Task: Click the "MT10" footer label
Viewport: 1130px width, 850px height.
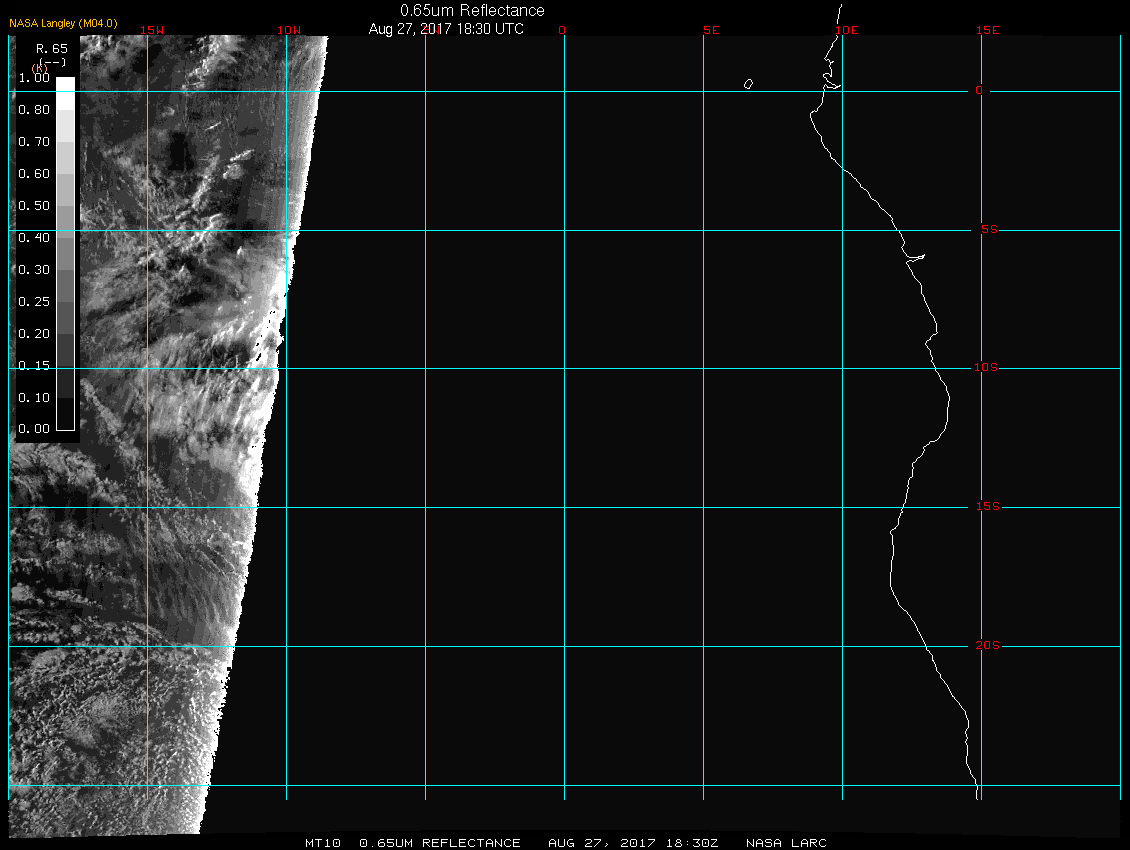Action: pos(322,842)
